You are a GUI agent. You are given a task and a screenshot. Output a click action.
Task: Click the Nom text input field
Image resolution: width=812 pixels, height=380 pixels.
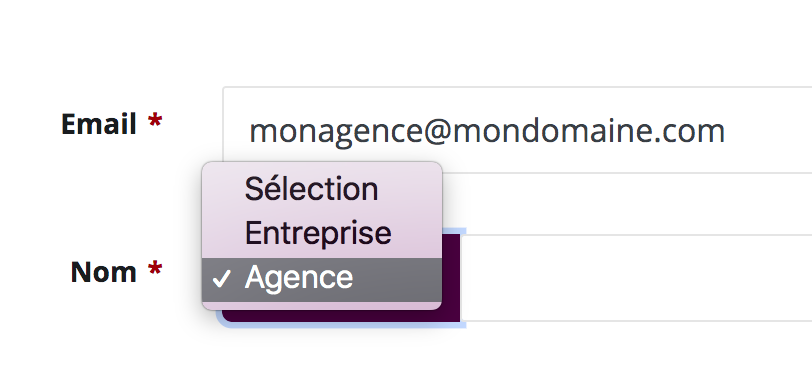636,278
